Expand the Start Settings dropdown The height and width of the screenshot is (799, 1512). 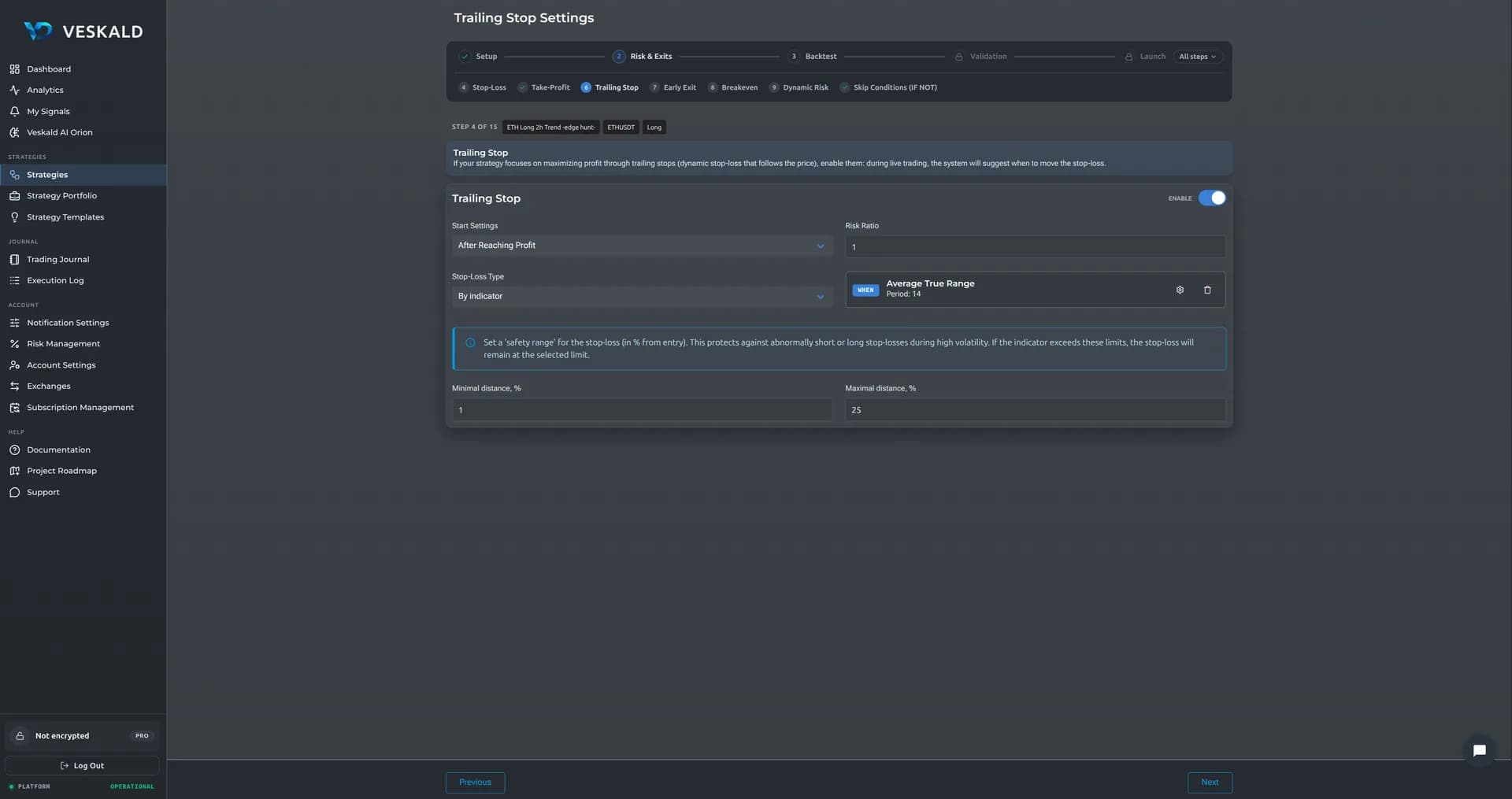coord(642,246)
